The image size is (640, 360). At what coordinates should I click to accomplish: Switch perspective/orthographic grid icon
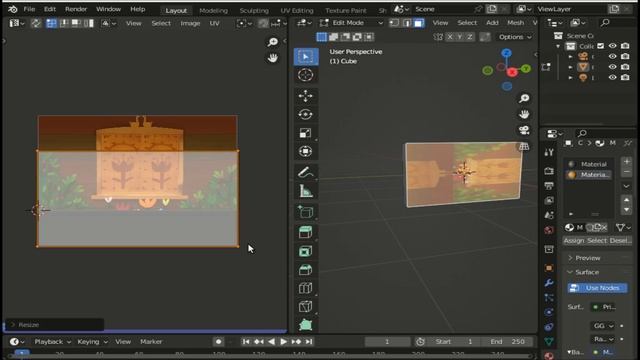524,146
